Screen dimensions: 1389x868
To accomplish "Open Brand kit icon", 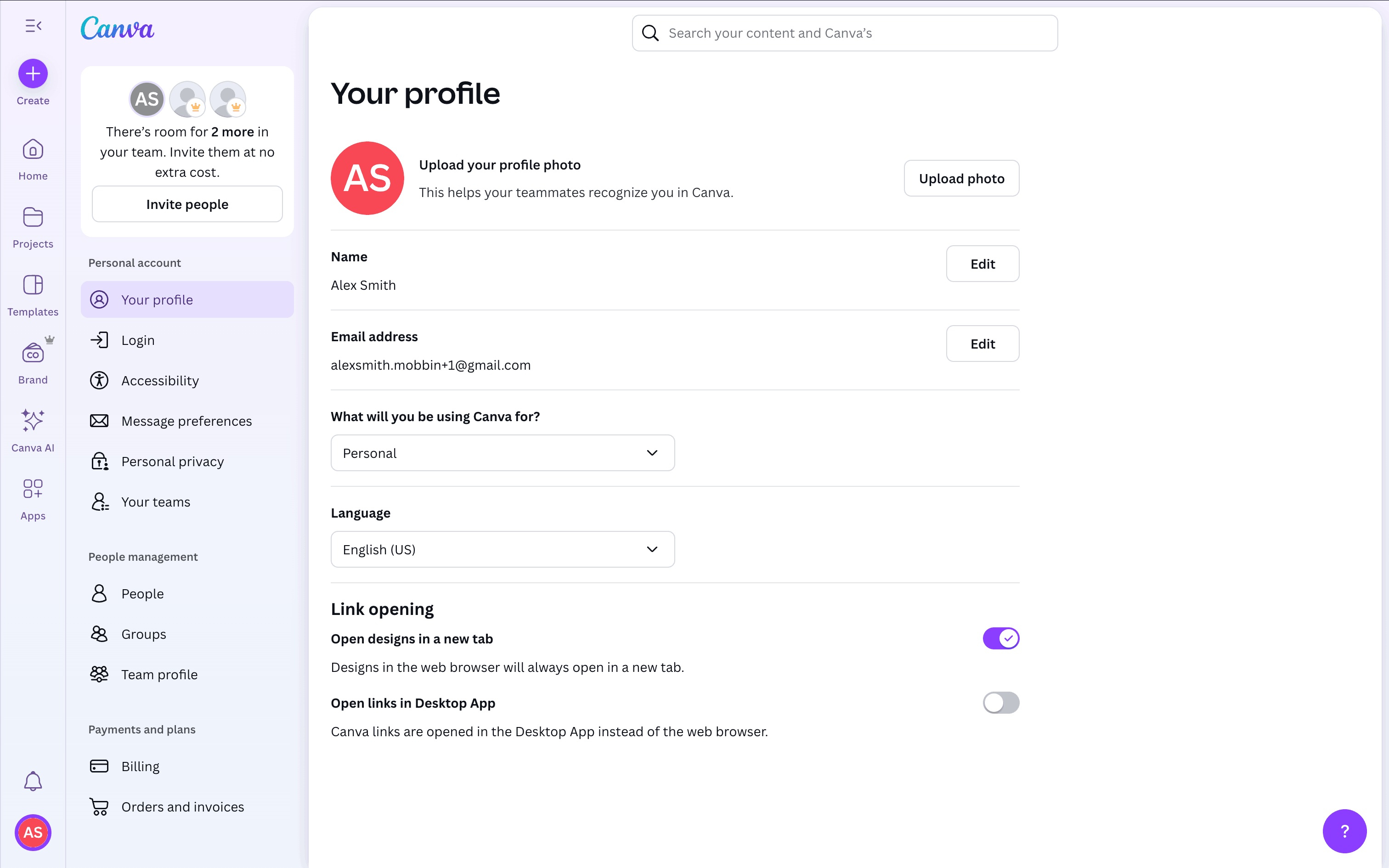I will (x=33, y=354).
